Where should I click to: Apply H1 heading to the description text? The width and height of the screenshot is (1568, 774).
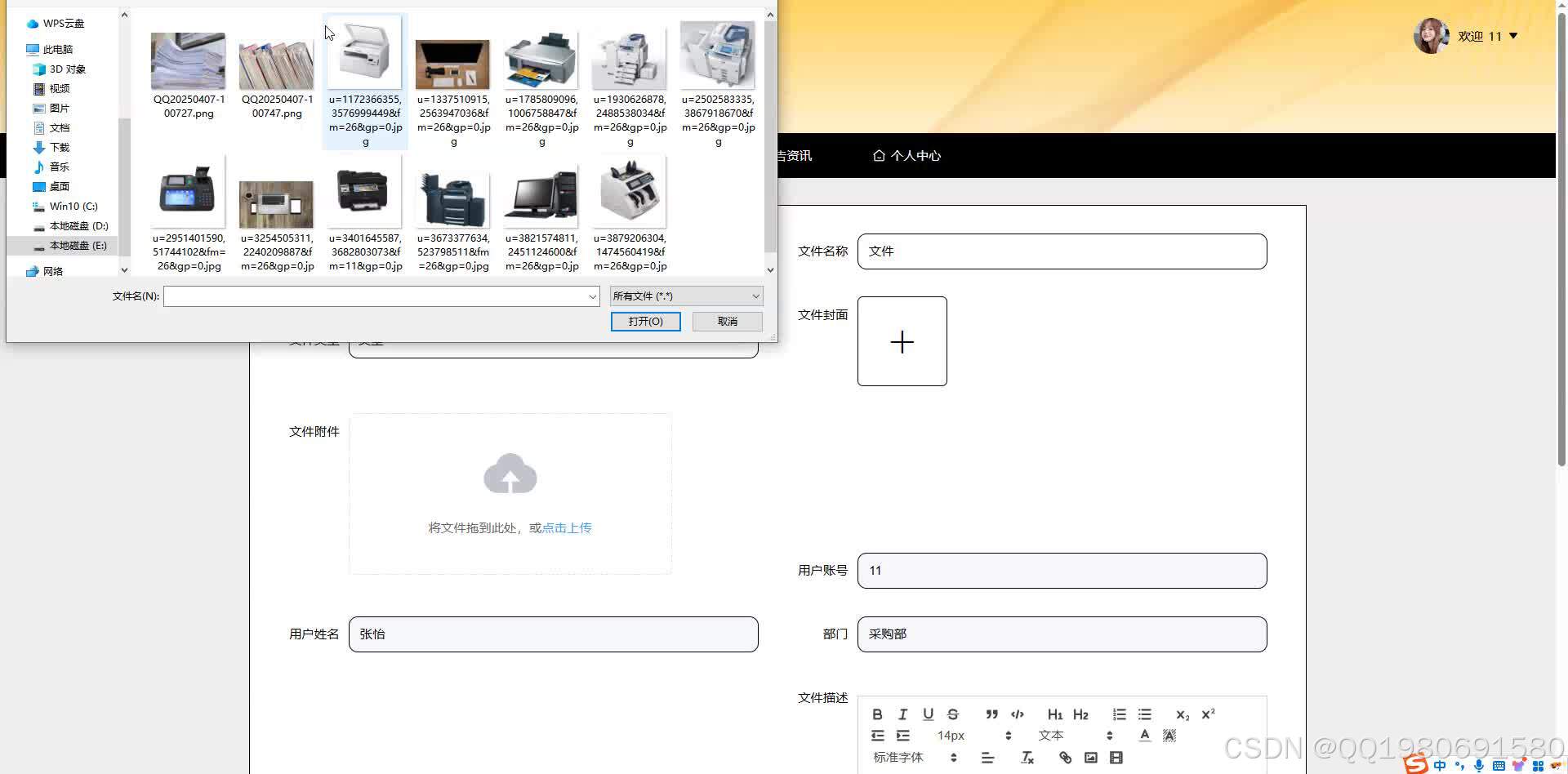pos(1055,714)
